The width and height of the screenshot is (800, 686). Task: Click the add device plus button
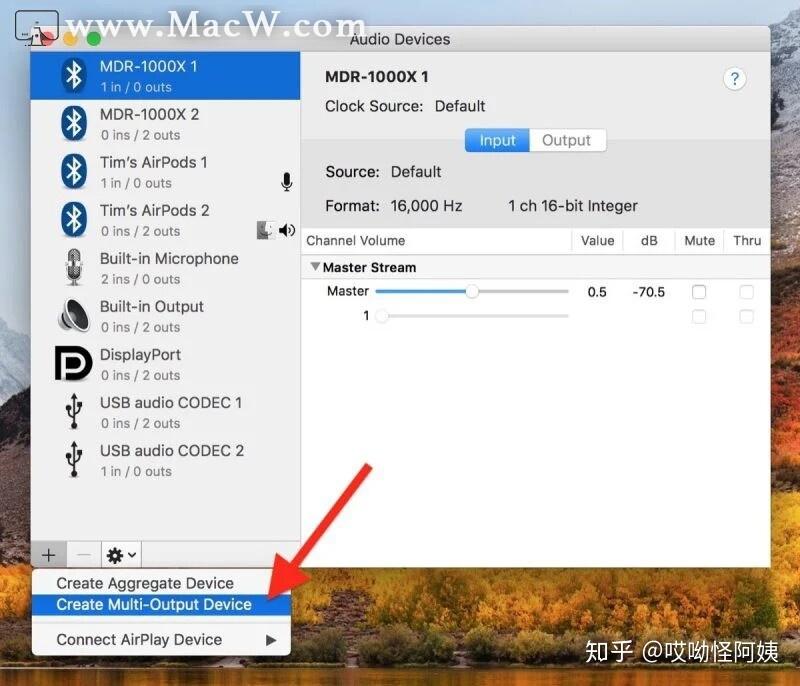coord(47,554)
